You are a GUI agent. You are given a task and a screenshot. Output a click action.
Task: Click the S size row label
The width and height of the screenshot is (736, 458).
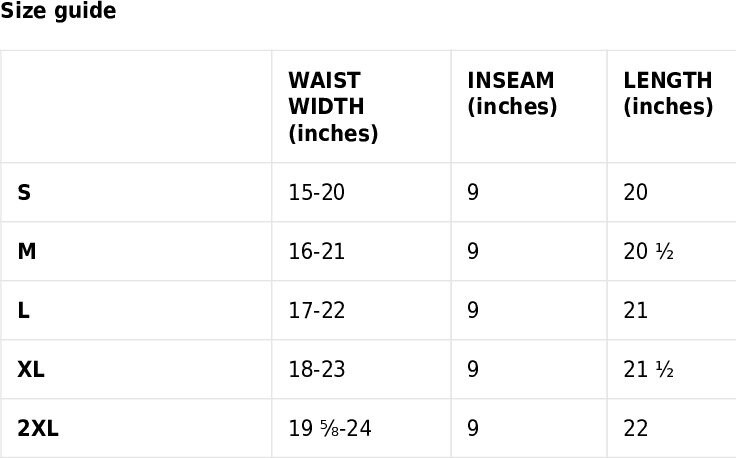24,192
